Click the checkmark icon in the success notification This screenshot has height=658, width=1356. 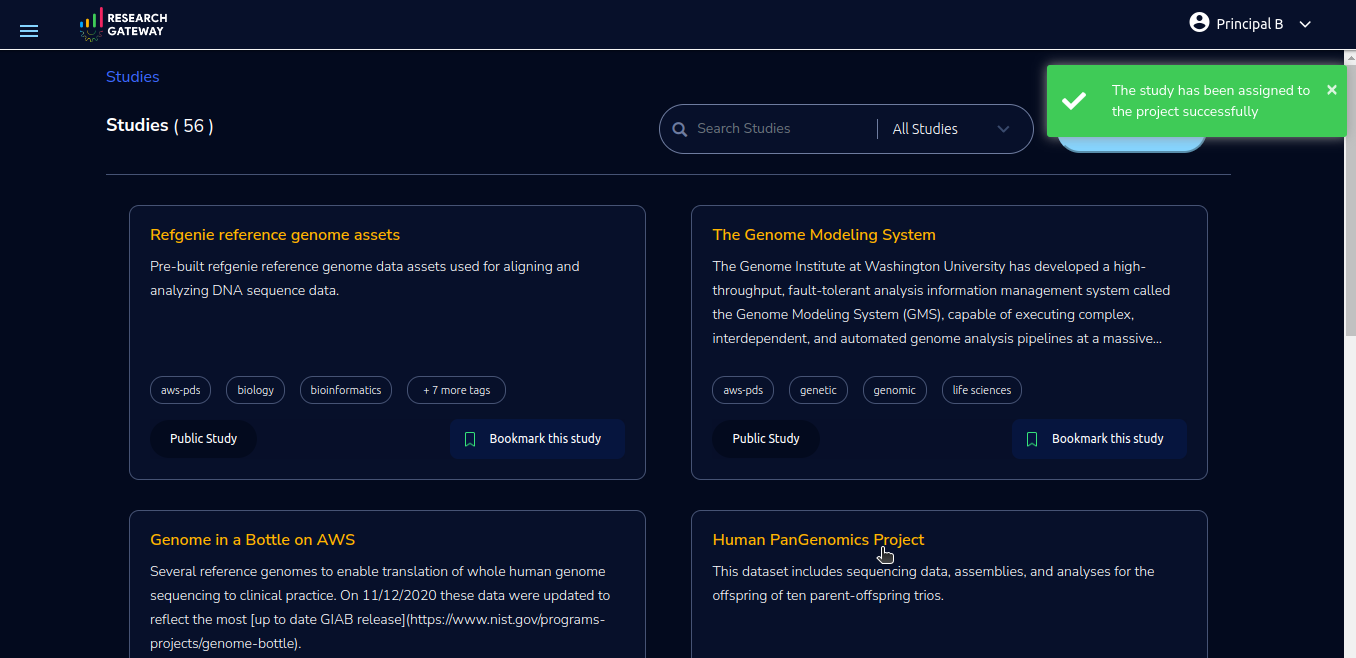click(x=1074, y=101)
